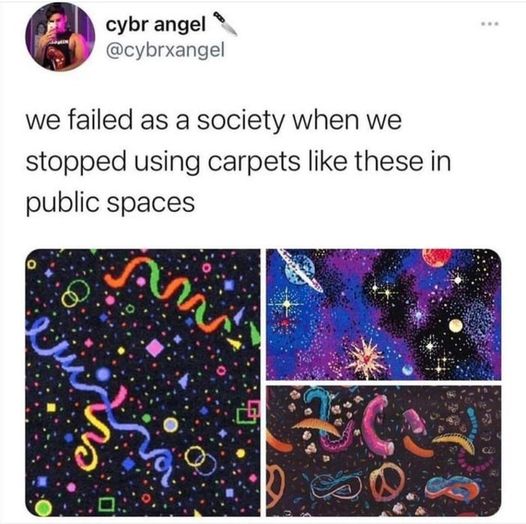Image resolution: width=526 pixels, height=524 pixels.
Task: Open the peace sign carpet image
Action: point(384,451)
